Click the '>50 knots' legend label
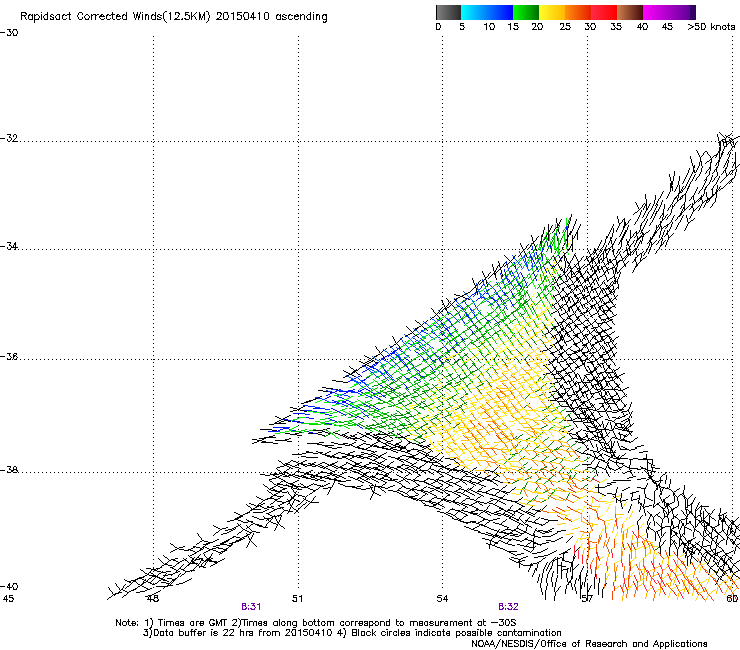This screenshot has height=650, width=740. 711,27
